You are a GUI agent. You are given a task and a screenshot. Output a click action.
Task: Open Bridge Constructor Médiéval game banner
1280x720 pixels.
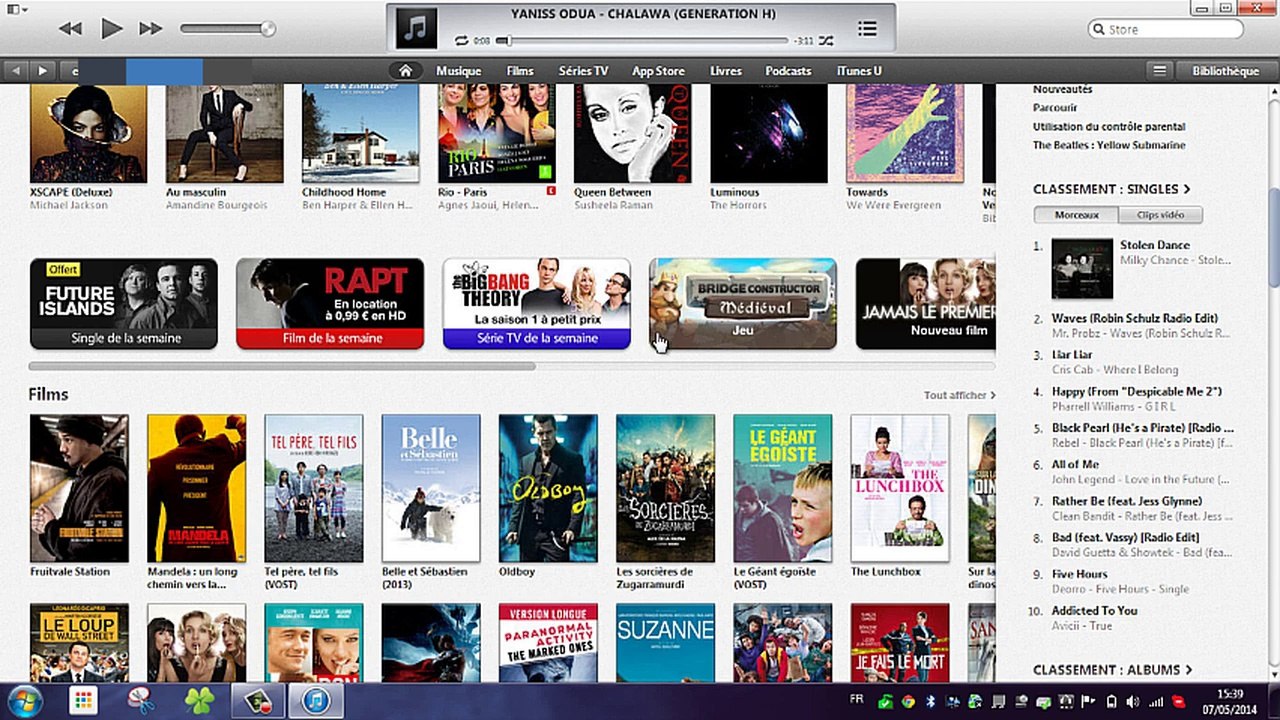coord(743,304)
